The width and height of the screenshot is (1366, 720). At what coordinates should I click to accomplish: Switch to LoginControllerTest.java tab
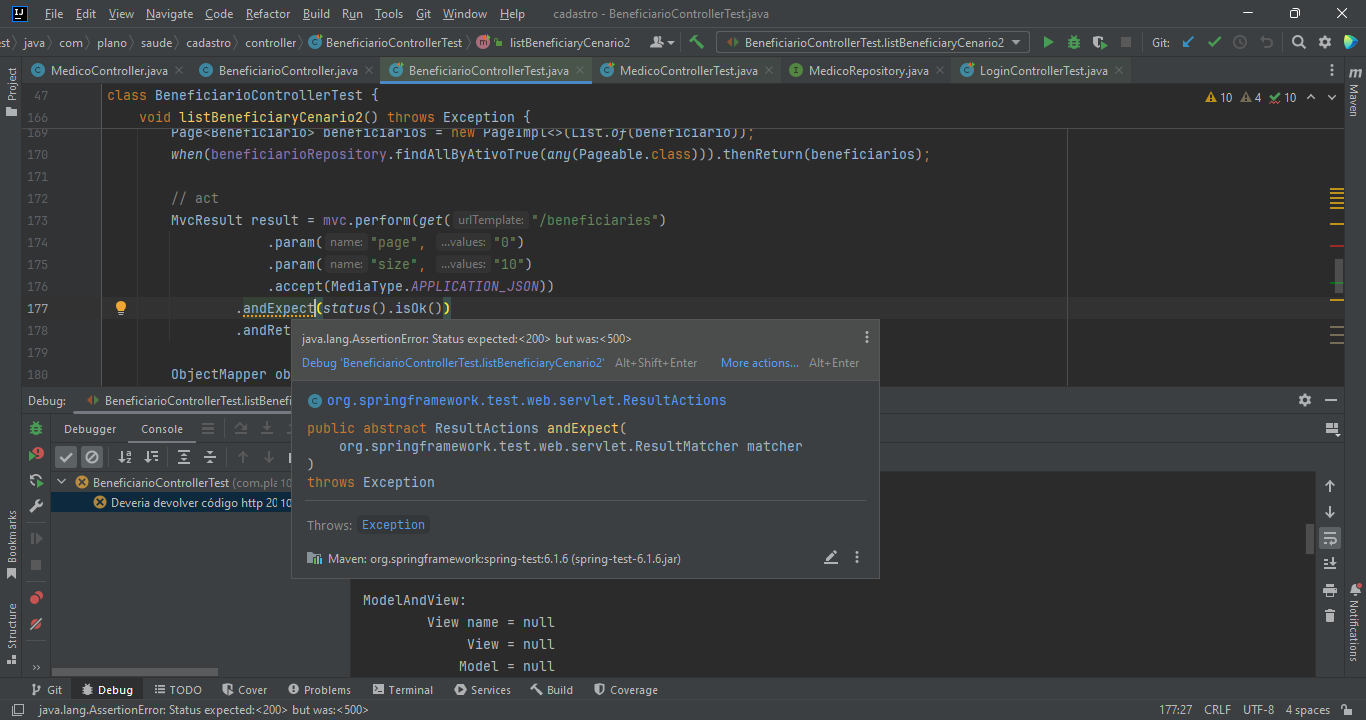click(x=1044, y=71)
